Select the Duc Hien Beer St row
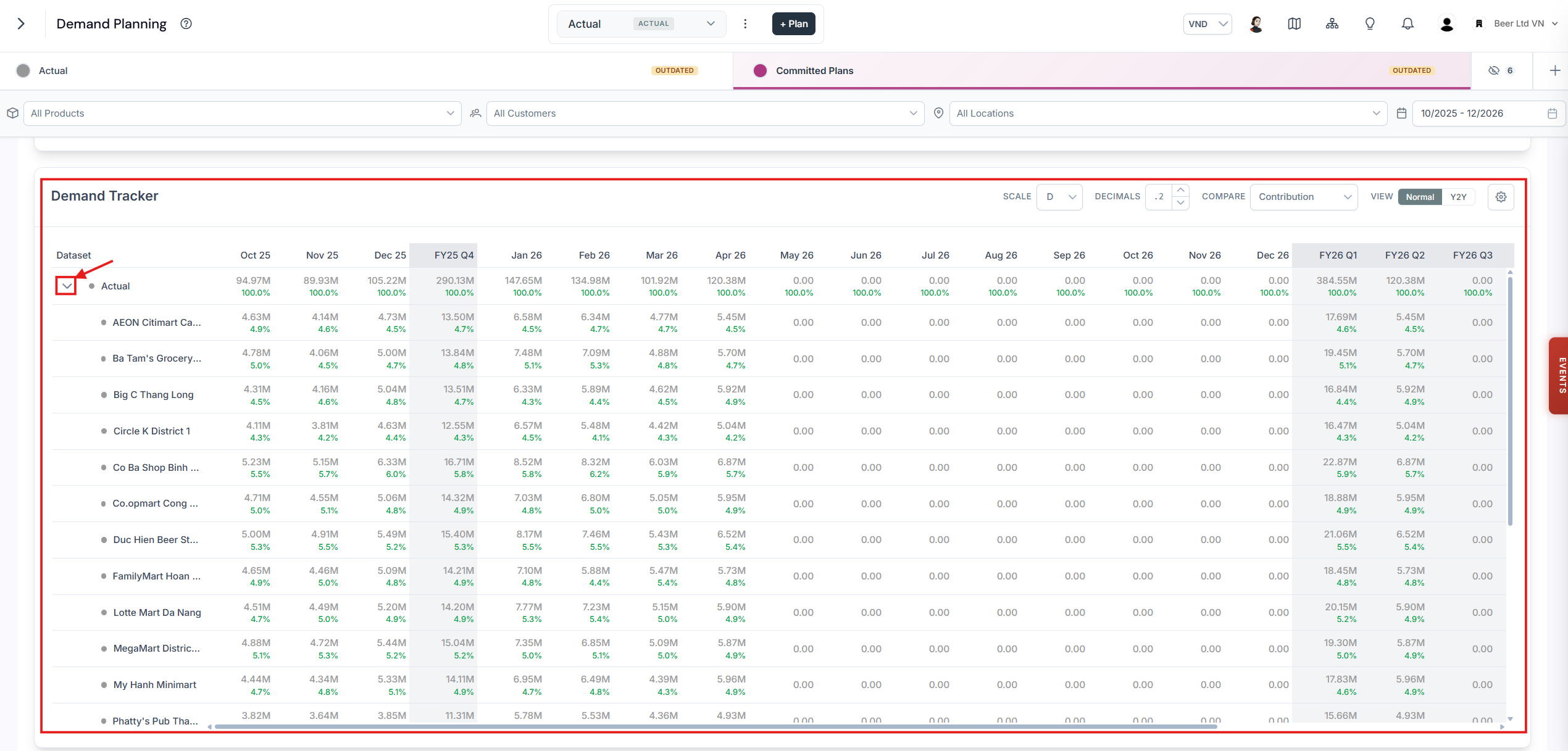 click(x=779, y=540)
